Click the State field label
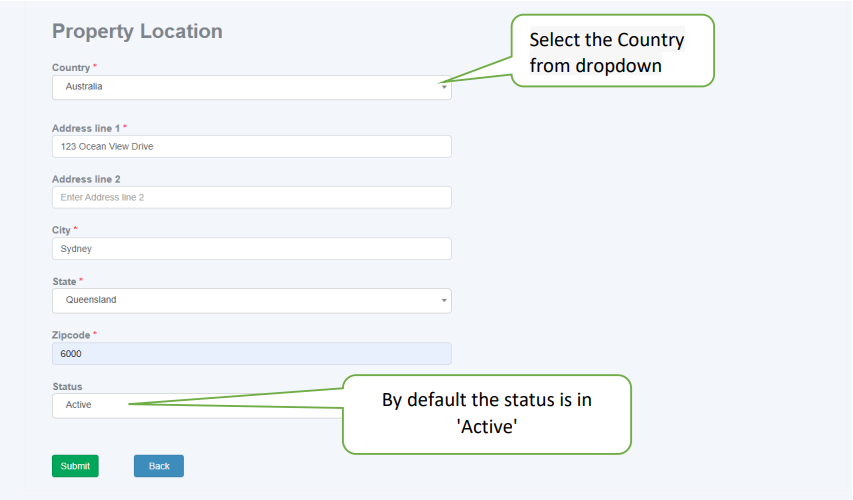Image resolution: width=853 pixels, height=500 pixels. pyautogui.click(x=64, y=281)
